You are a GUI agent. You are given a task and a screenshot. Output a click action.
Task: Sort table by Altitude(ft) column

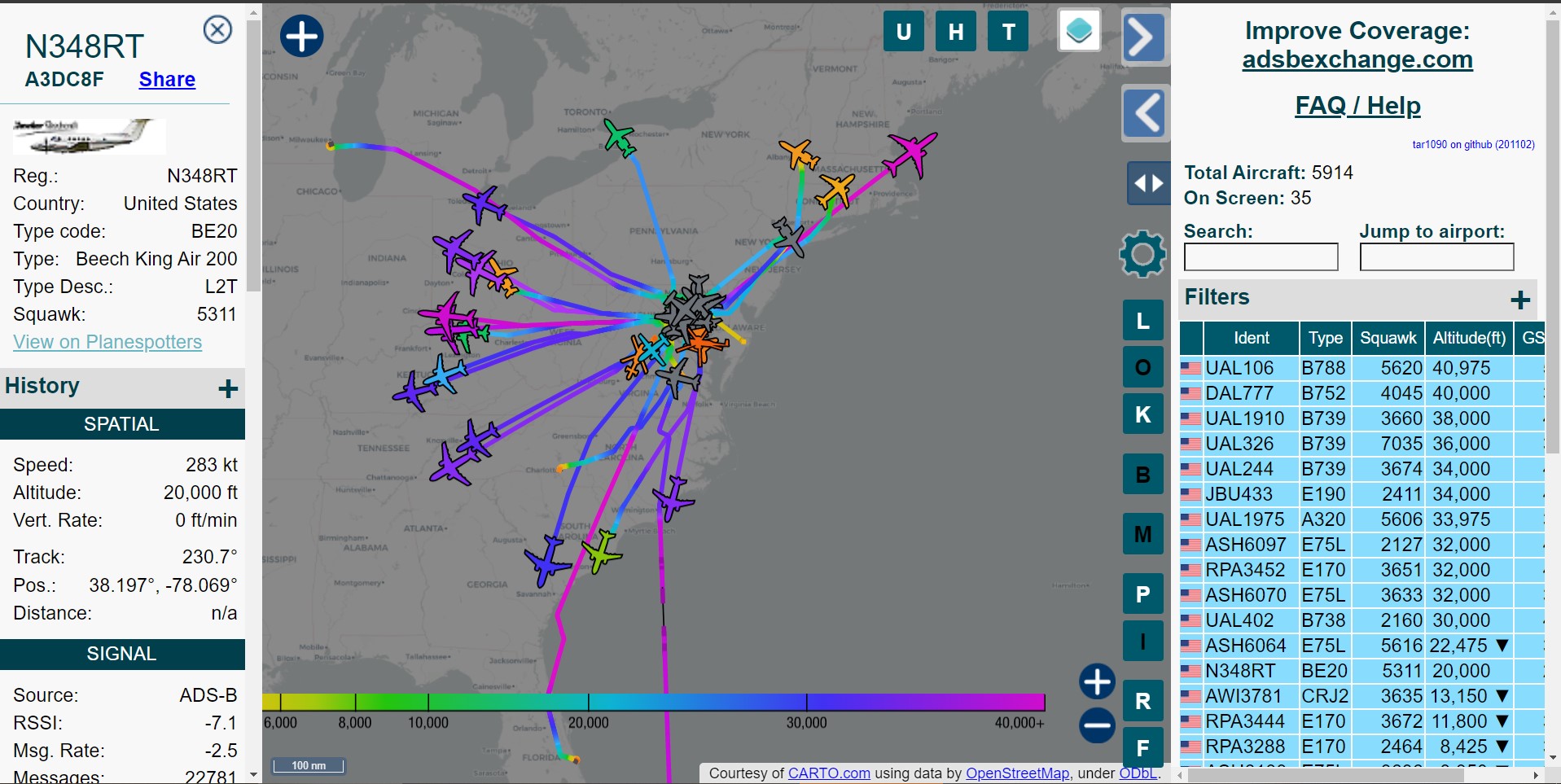point(1470,338)
